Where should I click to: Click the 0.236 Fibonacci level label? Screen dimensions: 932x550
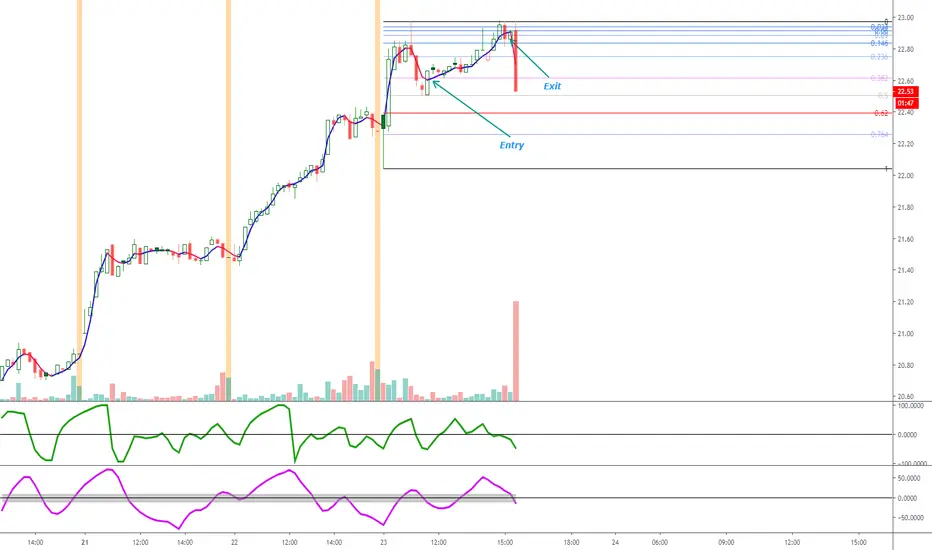(879, 57)
